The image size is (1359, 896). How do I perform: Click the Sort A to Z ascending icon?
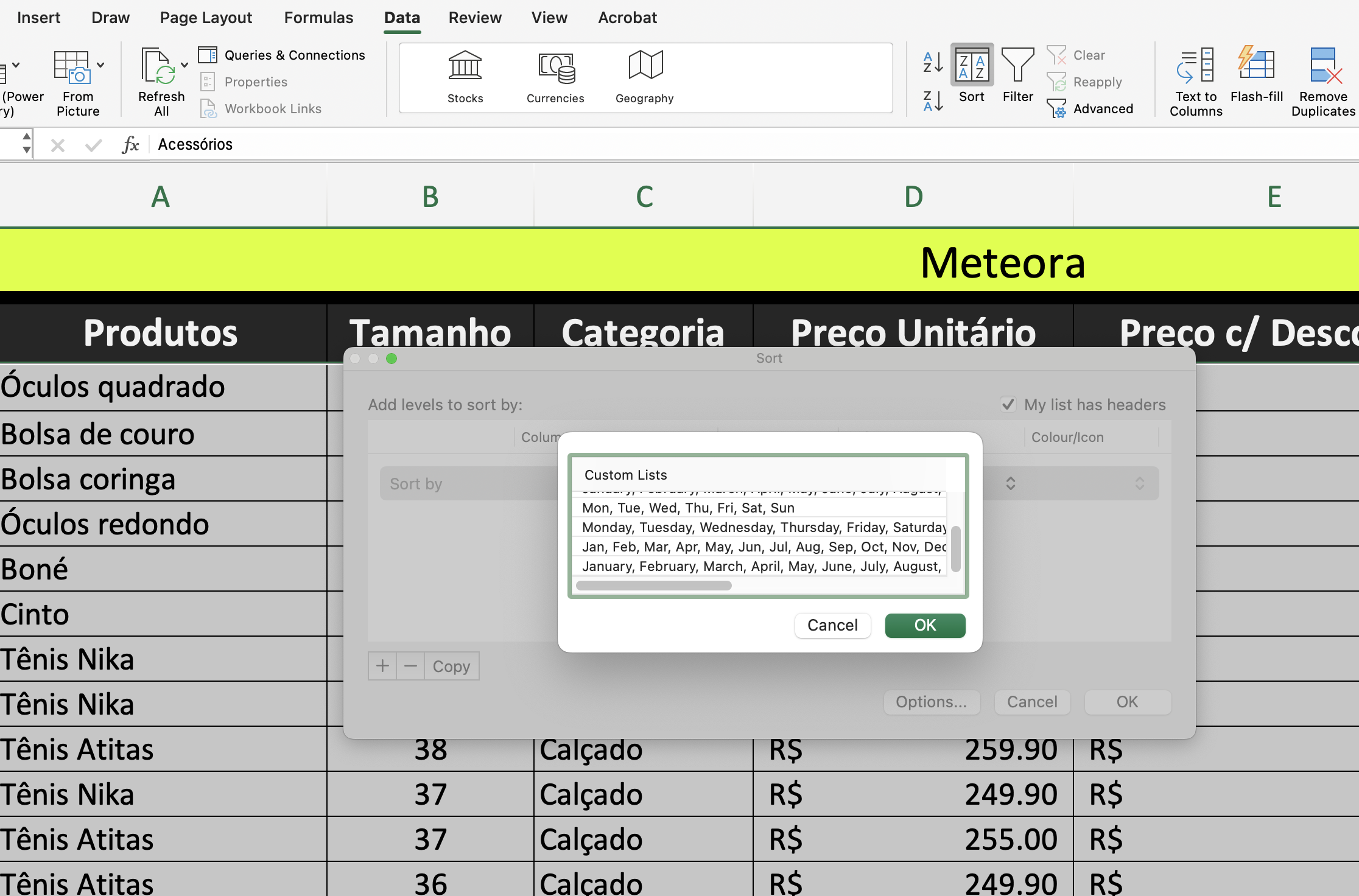click(933, 62)
